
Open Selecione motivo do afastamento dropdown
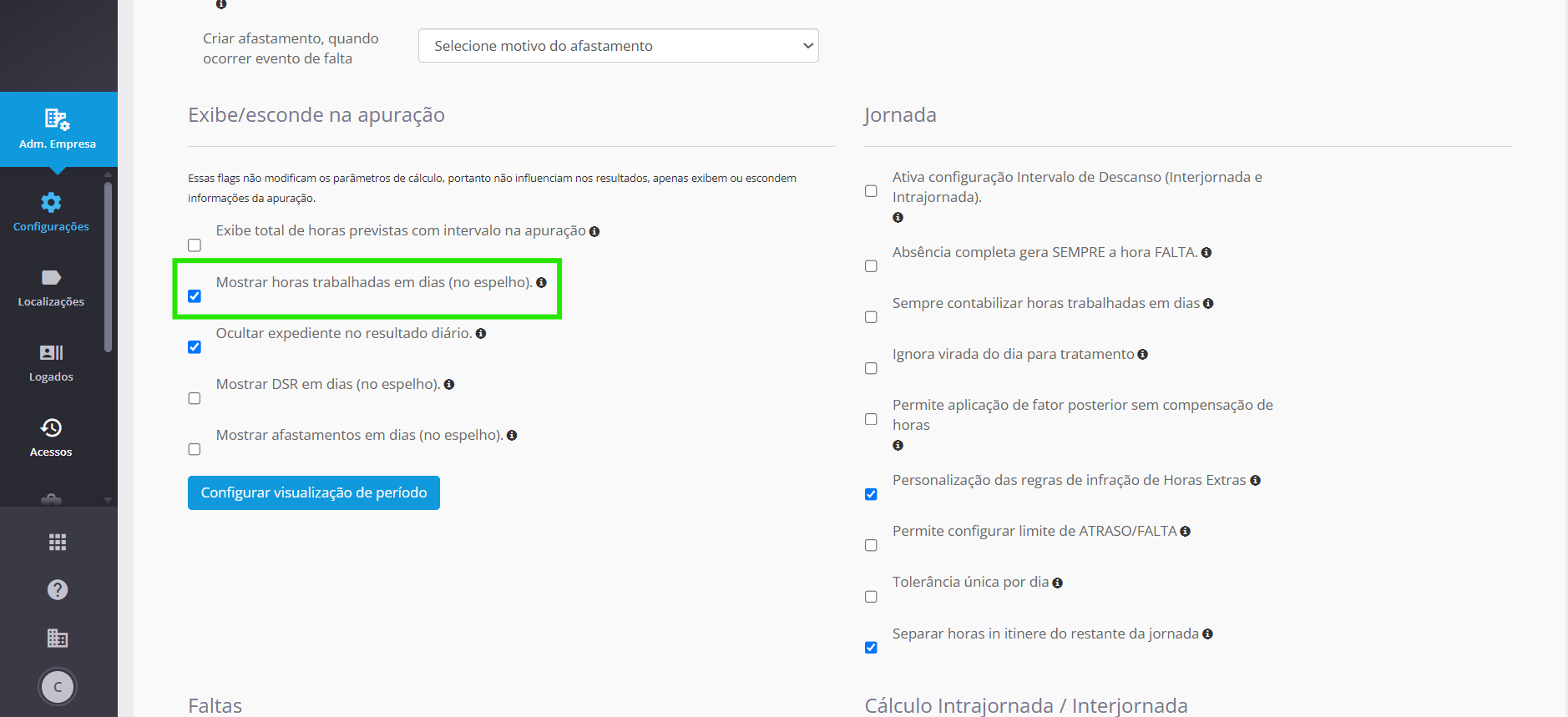tap(619, 46)
